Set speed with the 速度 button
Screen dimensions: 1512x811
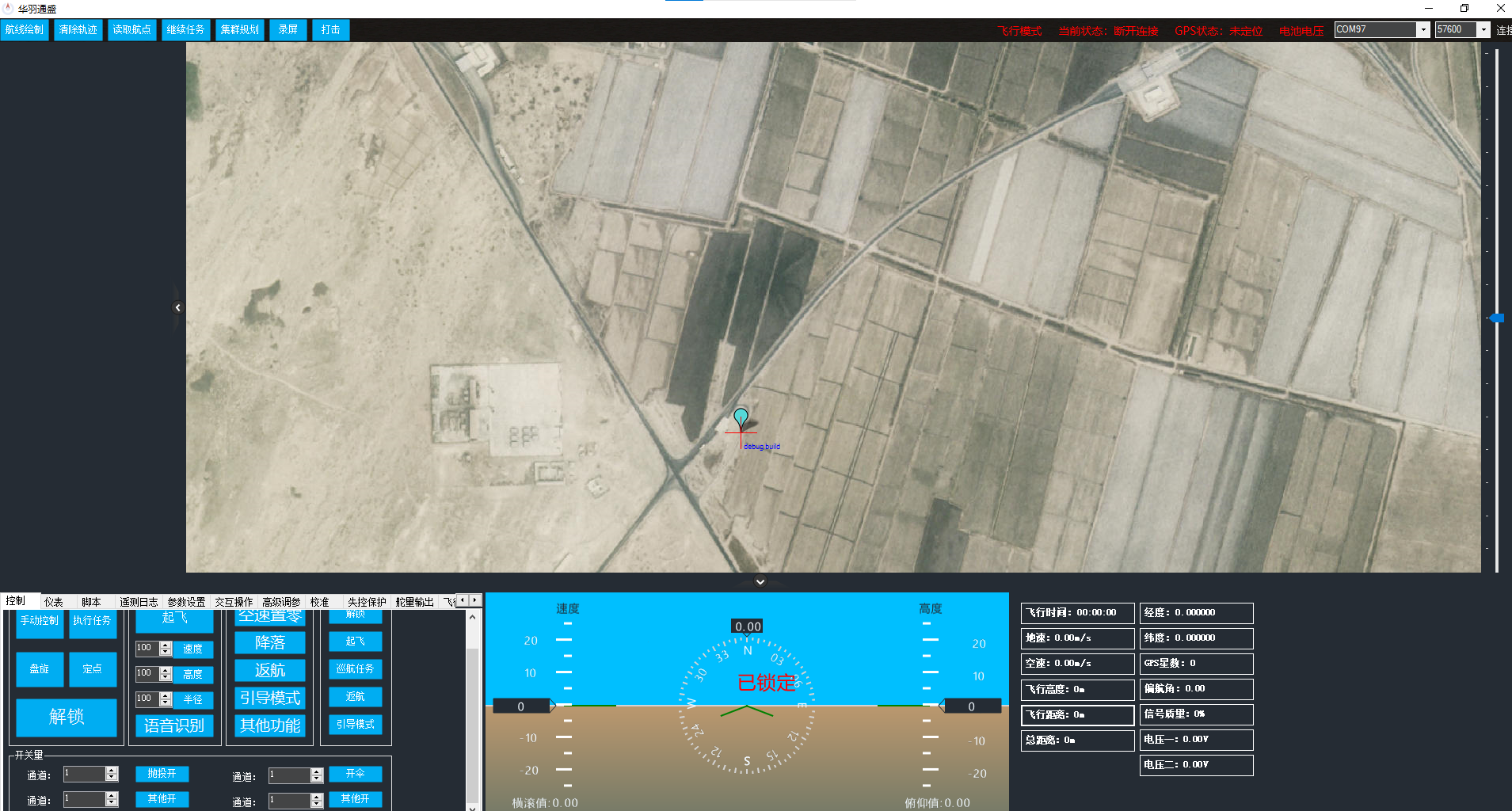click(x=193, y=649)
